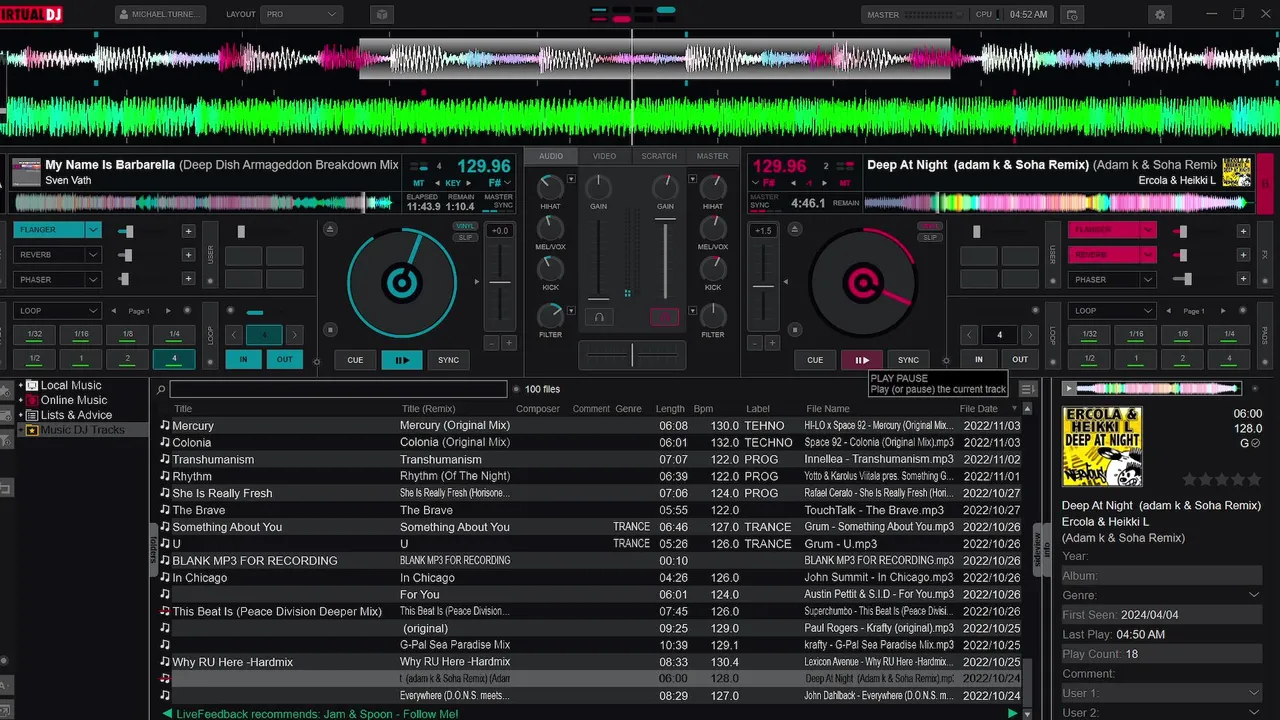Click the left channel volume fader

(x=598, y=298)
